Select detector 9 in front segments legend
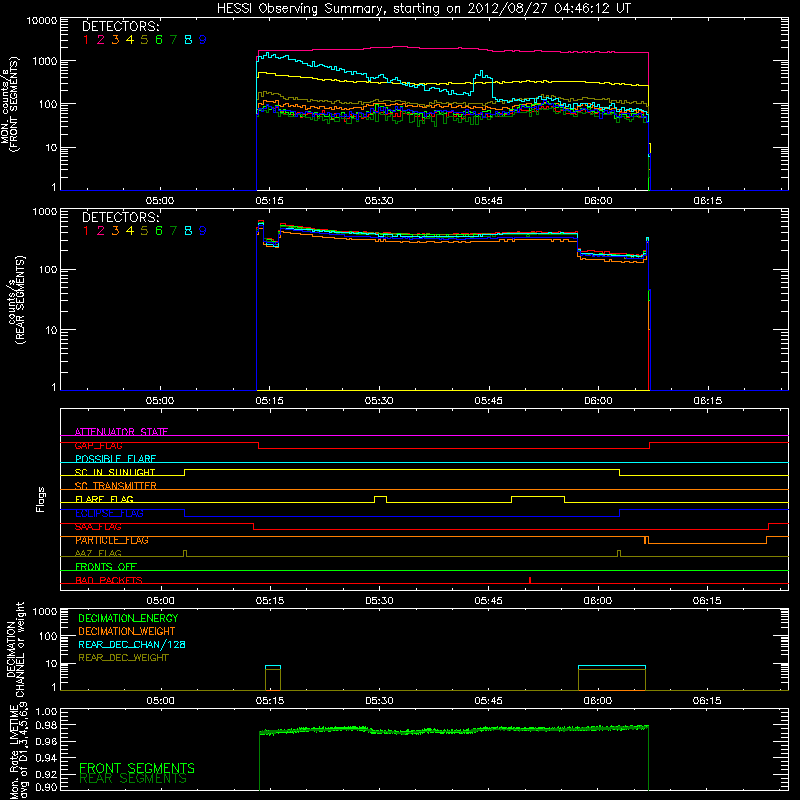The width and height of the screenshot is (800, 800). (x=203, y=40)
